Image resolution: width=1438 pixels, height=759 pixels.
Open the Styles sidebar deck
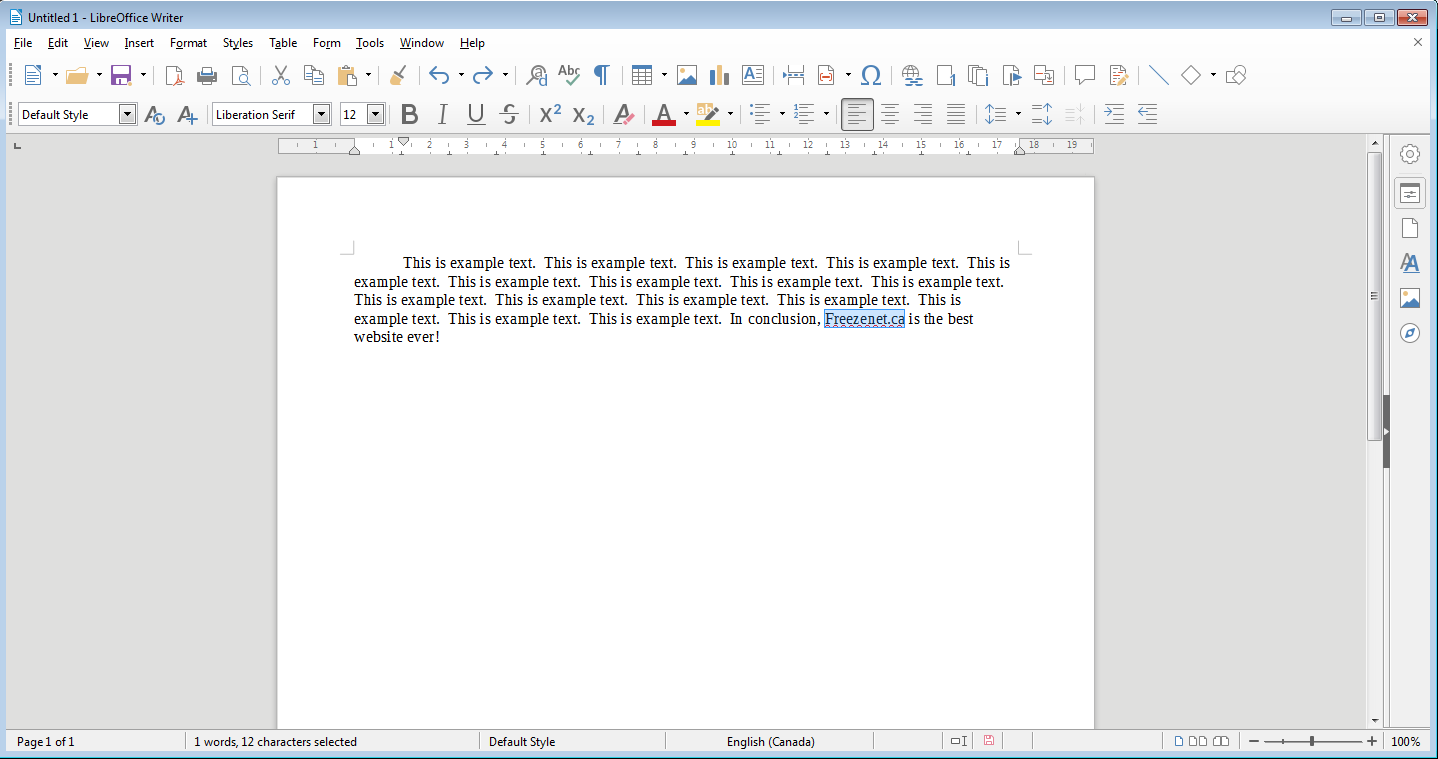(x=1410, y=263)
